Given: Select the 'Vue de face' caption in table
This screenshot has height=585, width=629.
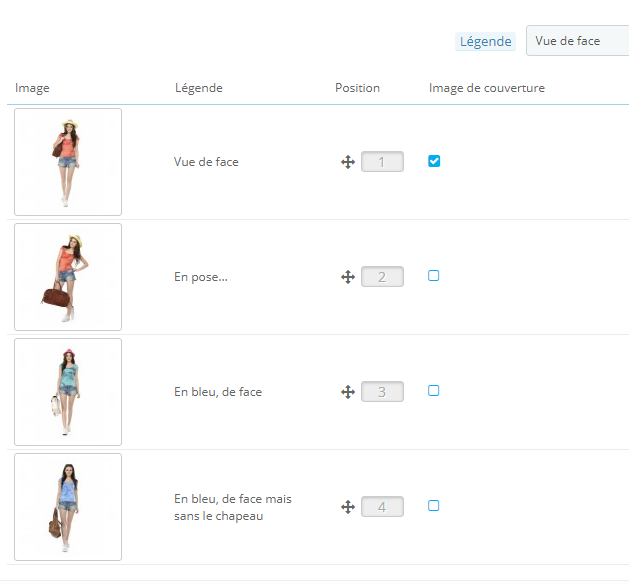Looking at the screenshot, I should point(206,162).
